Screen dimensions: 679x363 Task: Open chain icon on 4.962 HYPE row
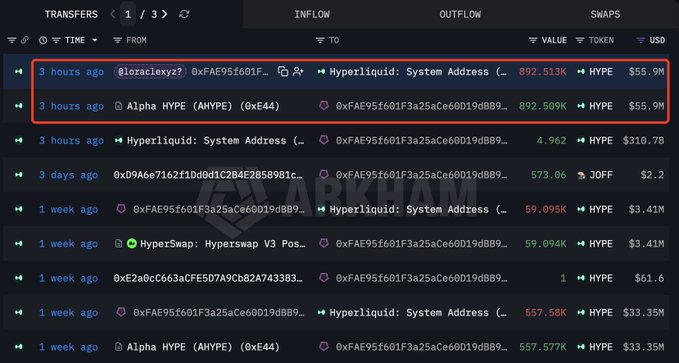click(19, 140)
